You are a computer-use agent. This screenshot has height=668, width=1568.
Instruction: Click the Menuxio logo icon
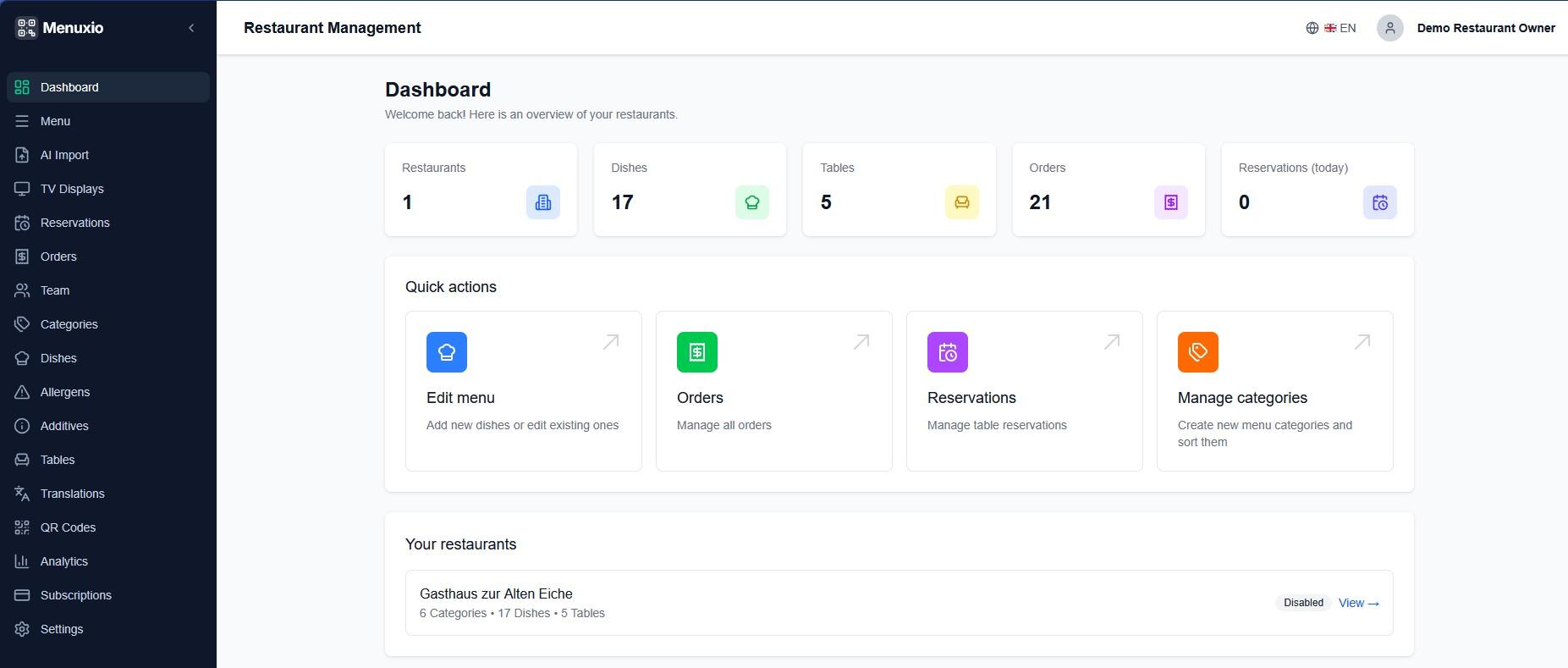point(26,28)
